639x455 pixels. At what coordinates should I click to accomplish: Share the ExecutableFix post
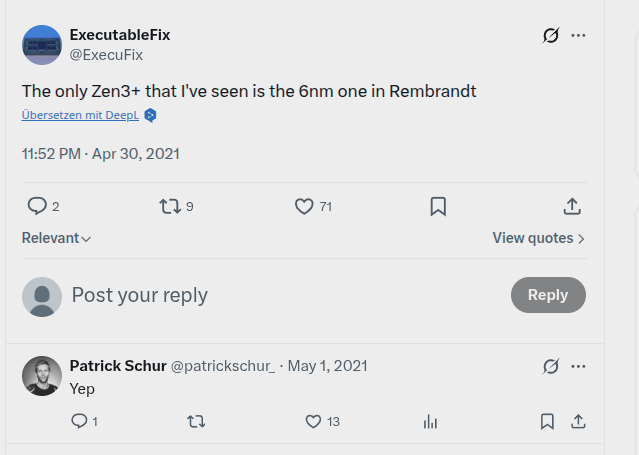coord(572,206)
